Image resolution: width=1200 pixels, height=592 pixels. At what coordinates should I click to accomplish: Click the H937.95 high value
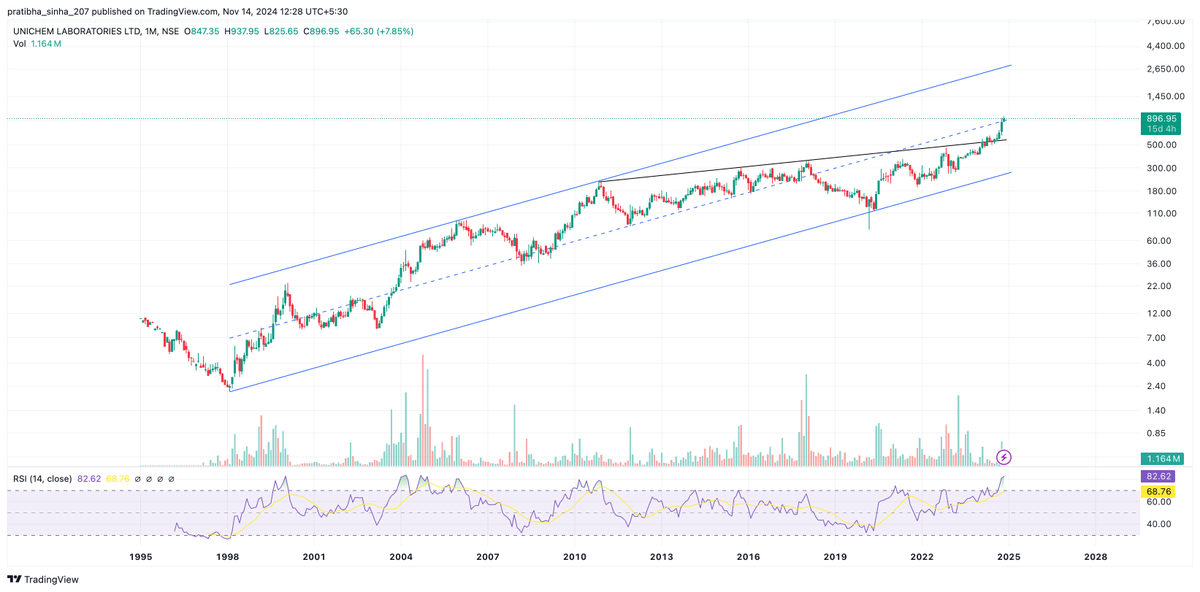241,31
